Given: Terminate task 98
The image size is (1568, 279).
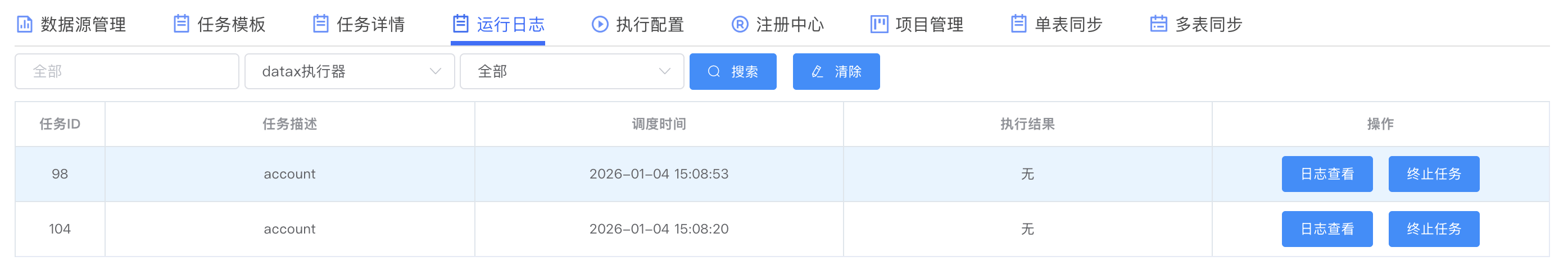Looking at the screenshot, I should pos(1434,174).
